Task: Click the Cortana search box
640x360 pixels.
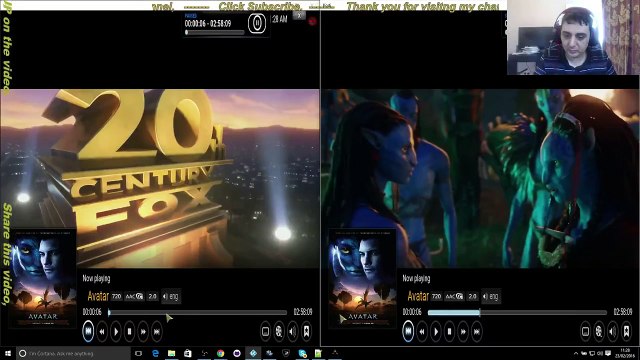Action: [73, 353]
